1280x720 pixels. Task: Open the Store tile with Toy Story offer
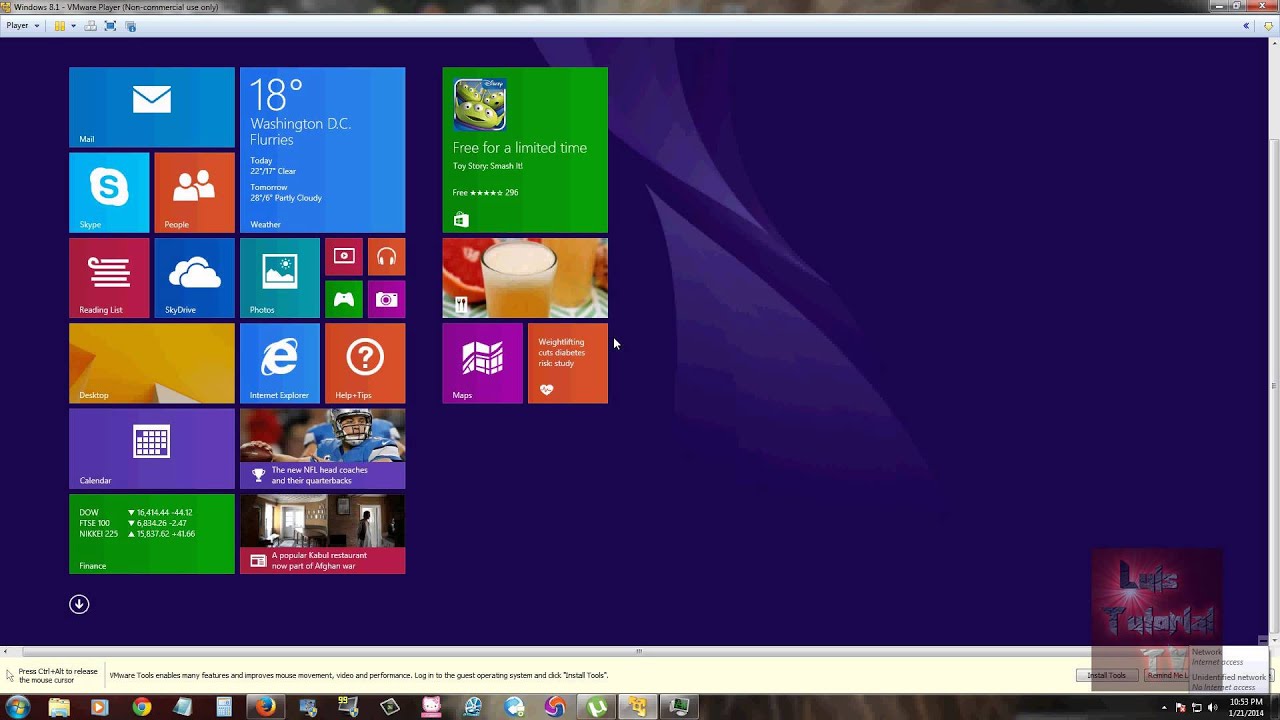pyautogui.click(x=525, y=150)
